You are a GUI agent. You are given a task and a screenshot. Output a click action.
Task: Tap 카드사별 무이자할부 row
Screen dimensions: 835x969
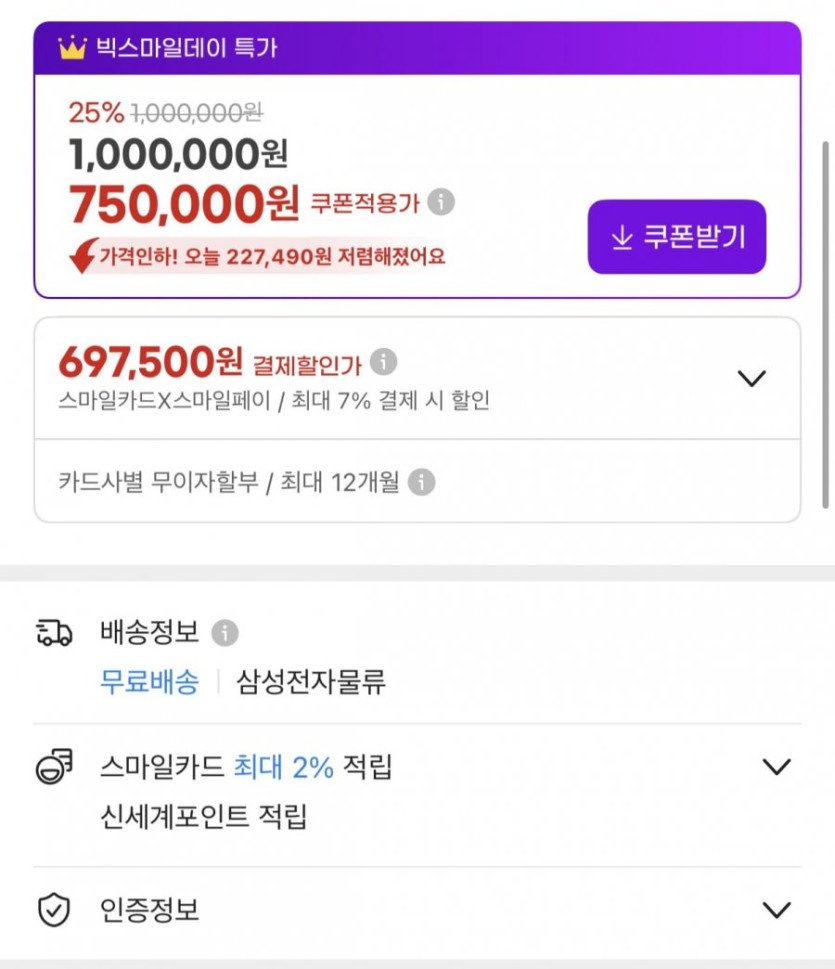[228, 482]
